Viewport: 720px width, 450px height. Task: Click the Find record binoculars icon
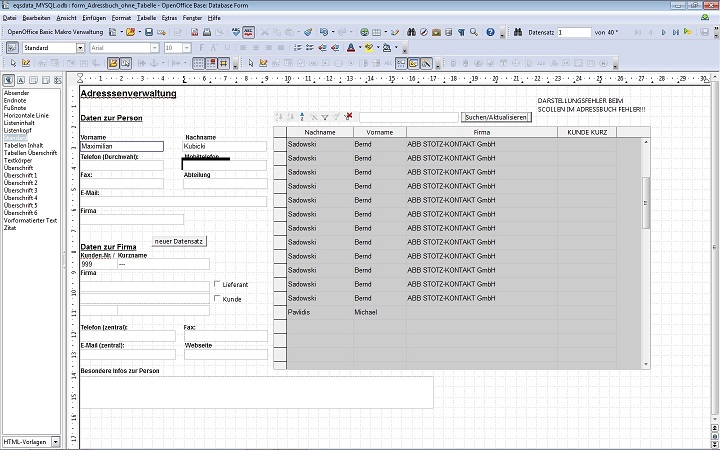410,32
